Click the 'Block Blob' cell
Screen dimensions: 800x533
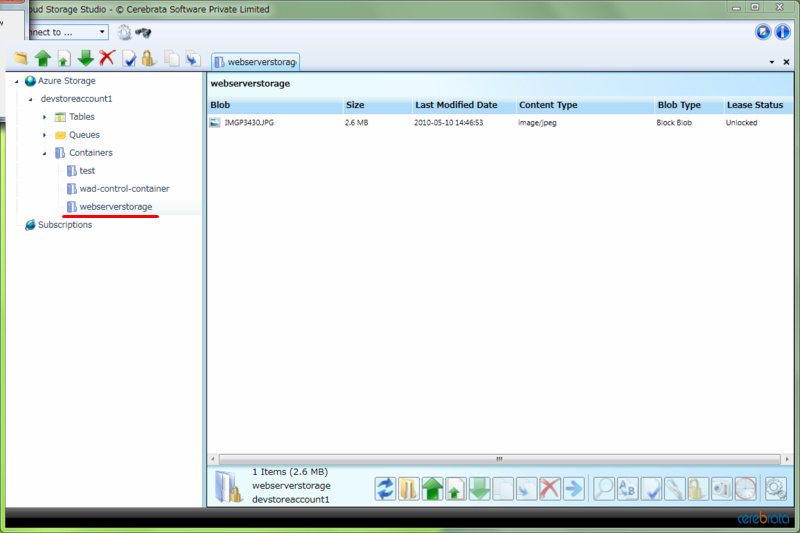click(674, 123)
